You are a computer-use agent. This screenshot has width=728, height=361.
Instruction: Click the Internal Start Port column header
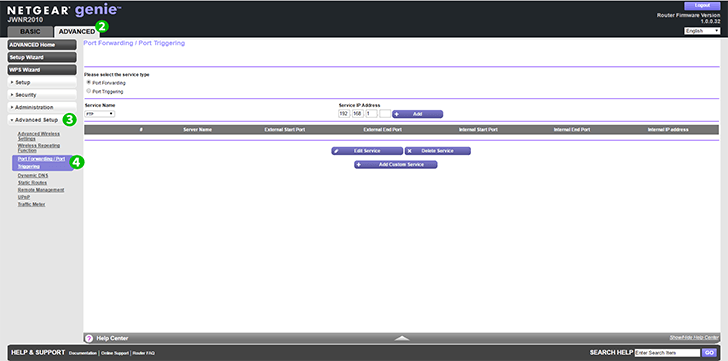point(478,129)
